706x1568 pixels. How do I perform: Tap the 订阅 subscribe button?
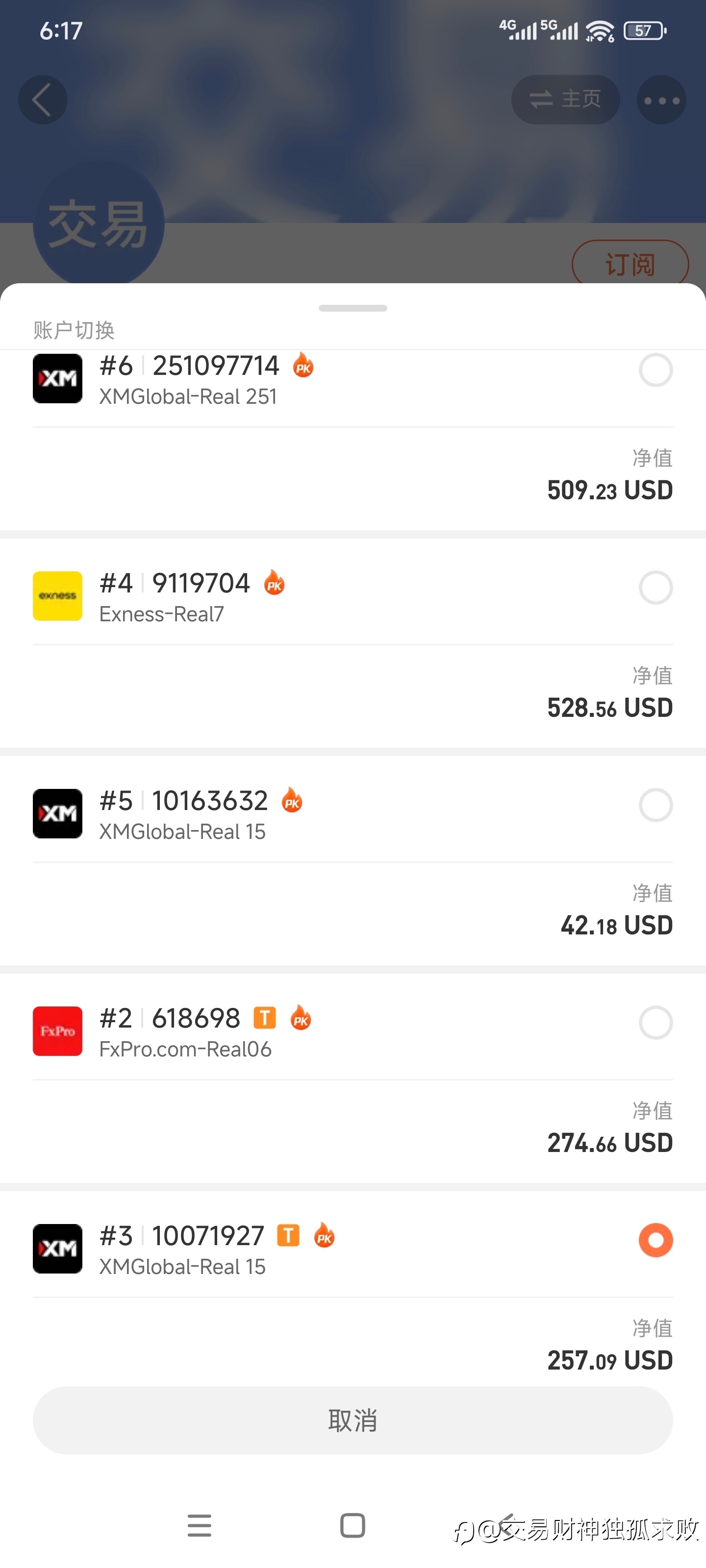[x=630, y=264]
